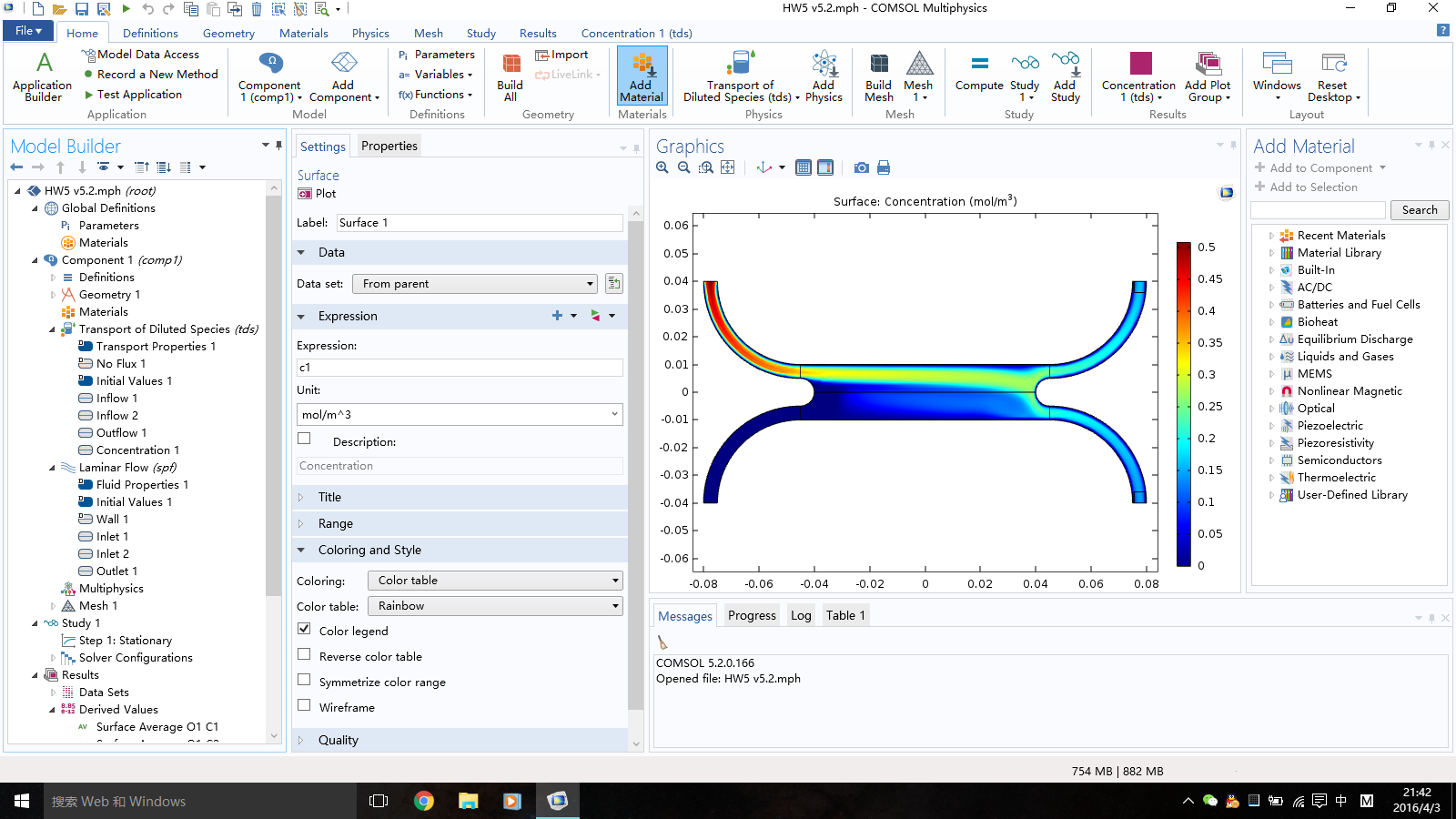
Task: Expand the Material Library node
Action: tap(1271, 253)
